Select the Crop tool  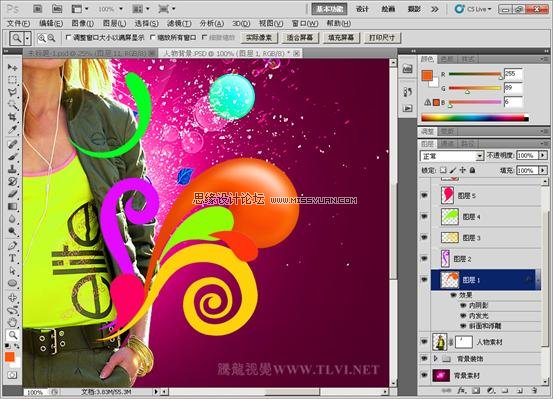[x=12, y=117]
